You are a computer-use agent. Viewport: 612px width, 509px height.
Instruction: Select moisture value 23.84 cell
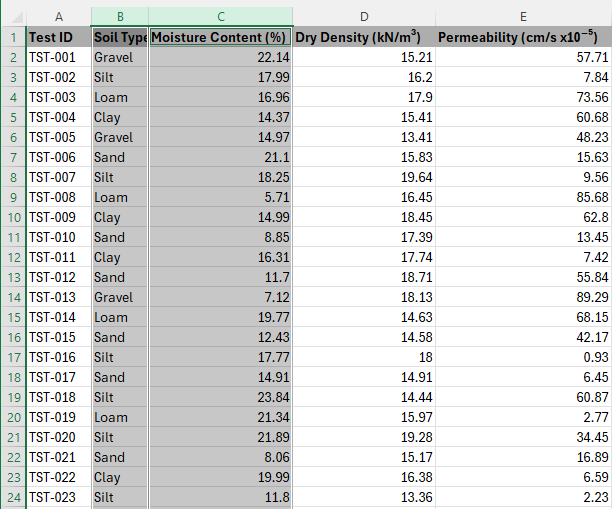pos(221,397)
